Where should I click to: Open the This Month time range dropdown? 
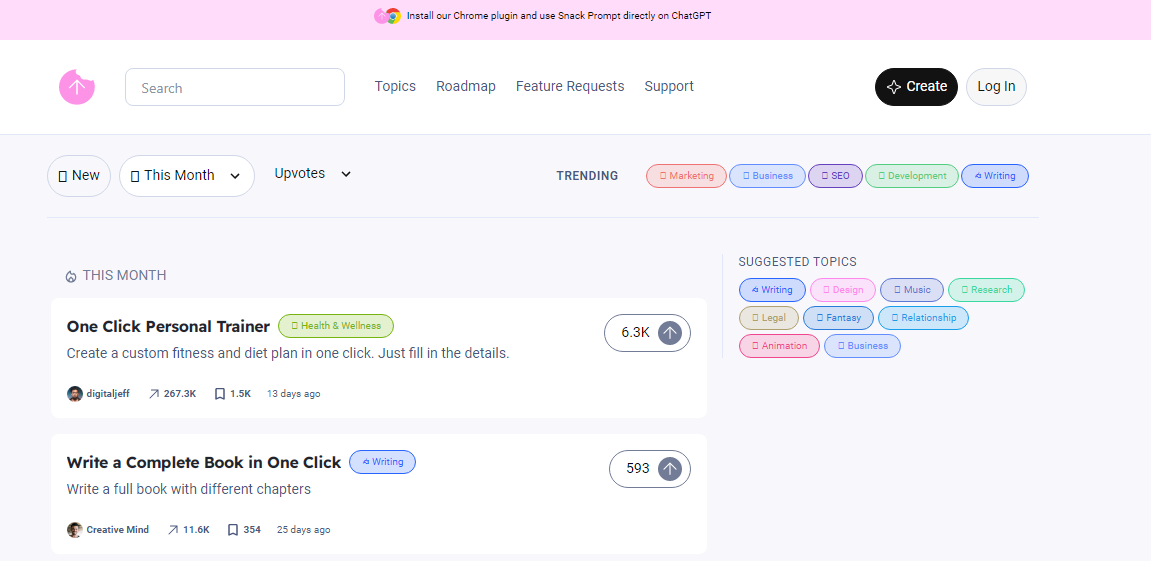[186, 175]
